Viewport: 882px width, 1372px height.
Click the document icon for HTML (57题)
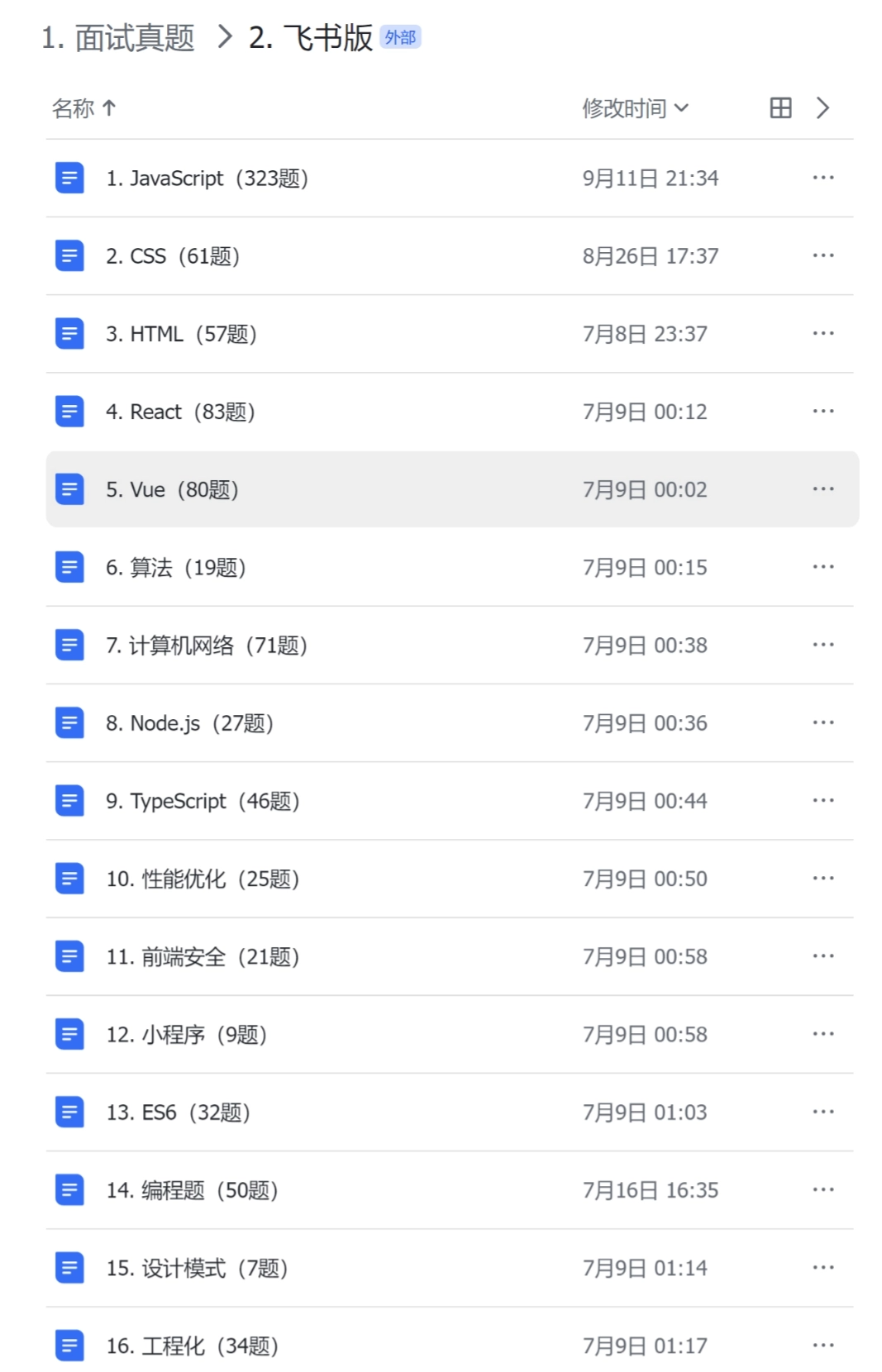[x=69, y=334]
